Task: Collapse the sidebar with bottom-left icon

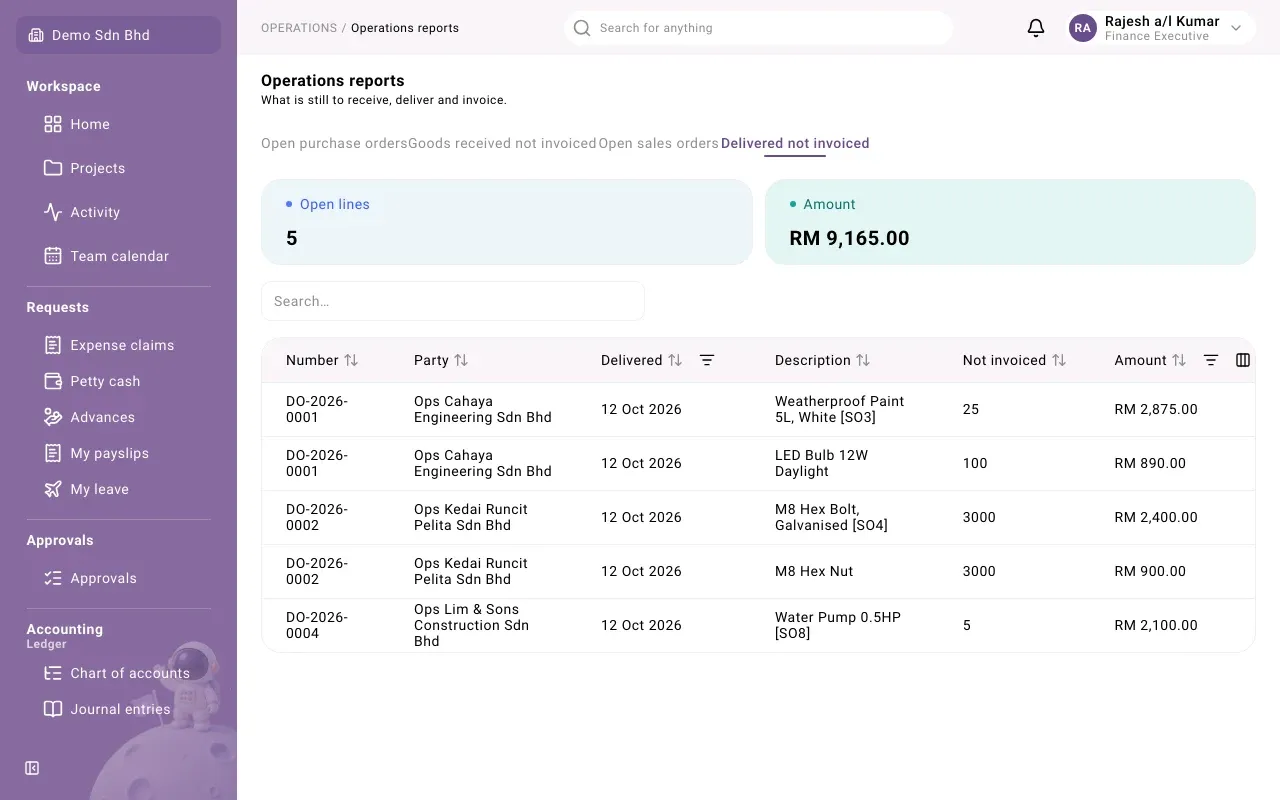Action: tap(32, 768)
